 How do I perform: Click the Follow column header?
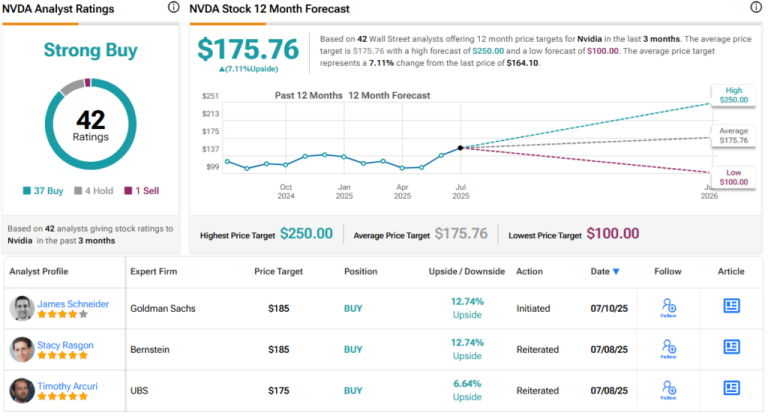tap(668, 271)
